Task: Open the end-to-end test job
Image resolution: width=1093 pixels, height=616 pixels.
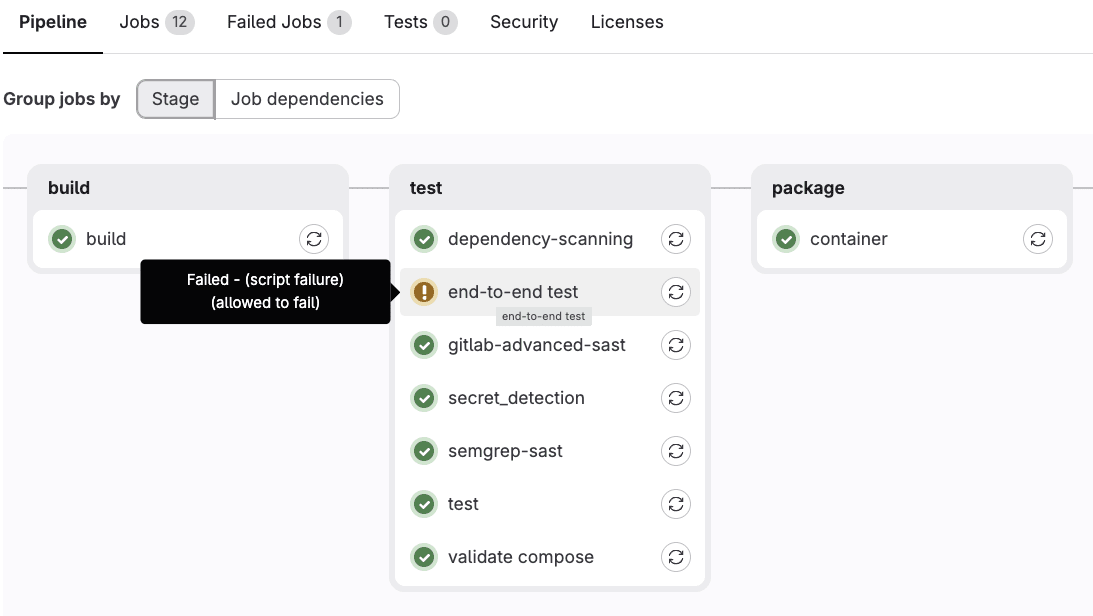Action: (513, 292)
